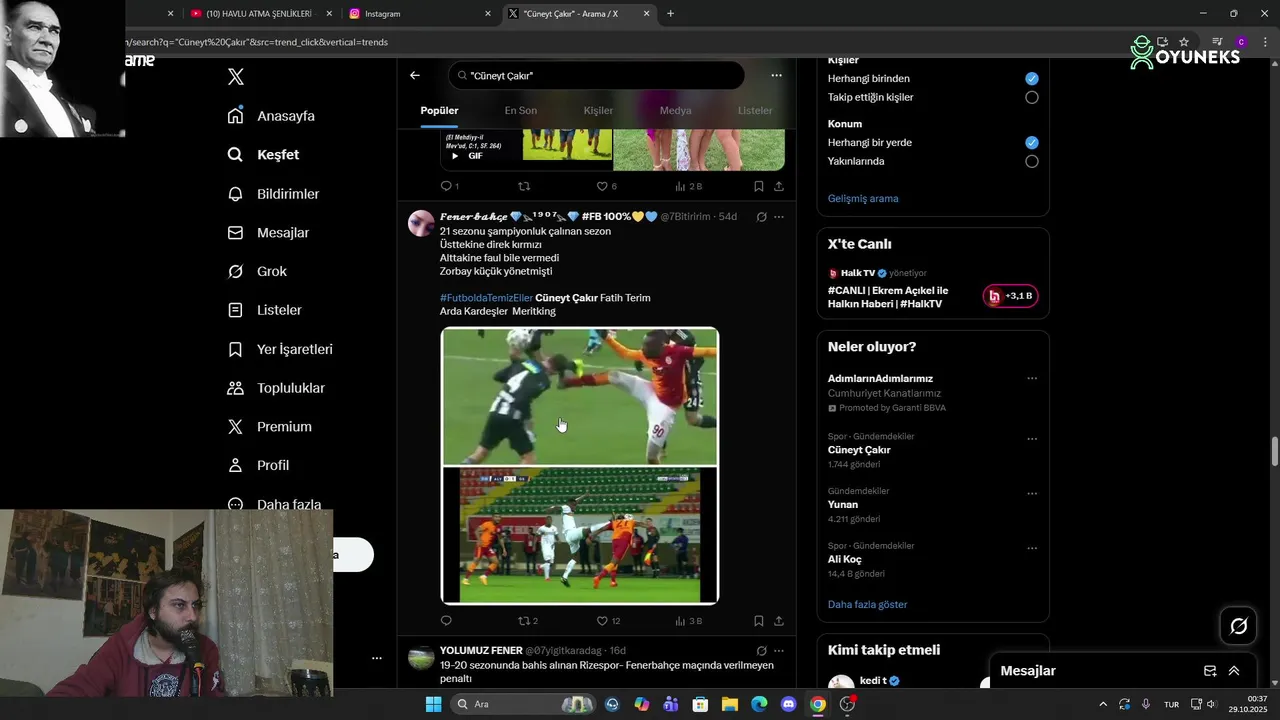The height and width of the screenshot is (720, 1280).
Task: Open Discord from the taskbar
Action: [788, 704]
